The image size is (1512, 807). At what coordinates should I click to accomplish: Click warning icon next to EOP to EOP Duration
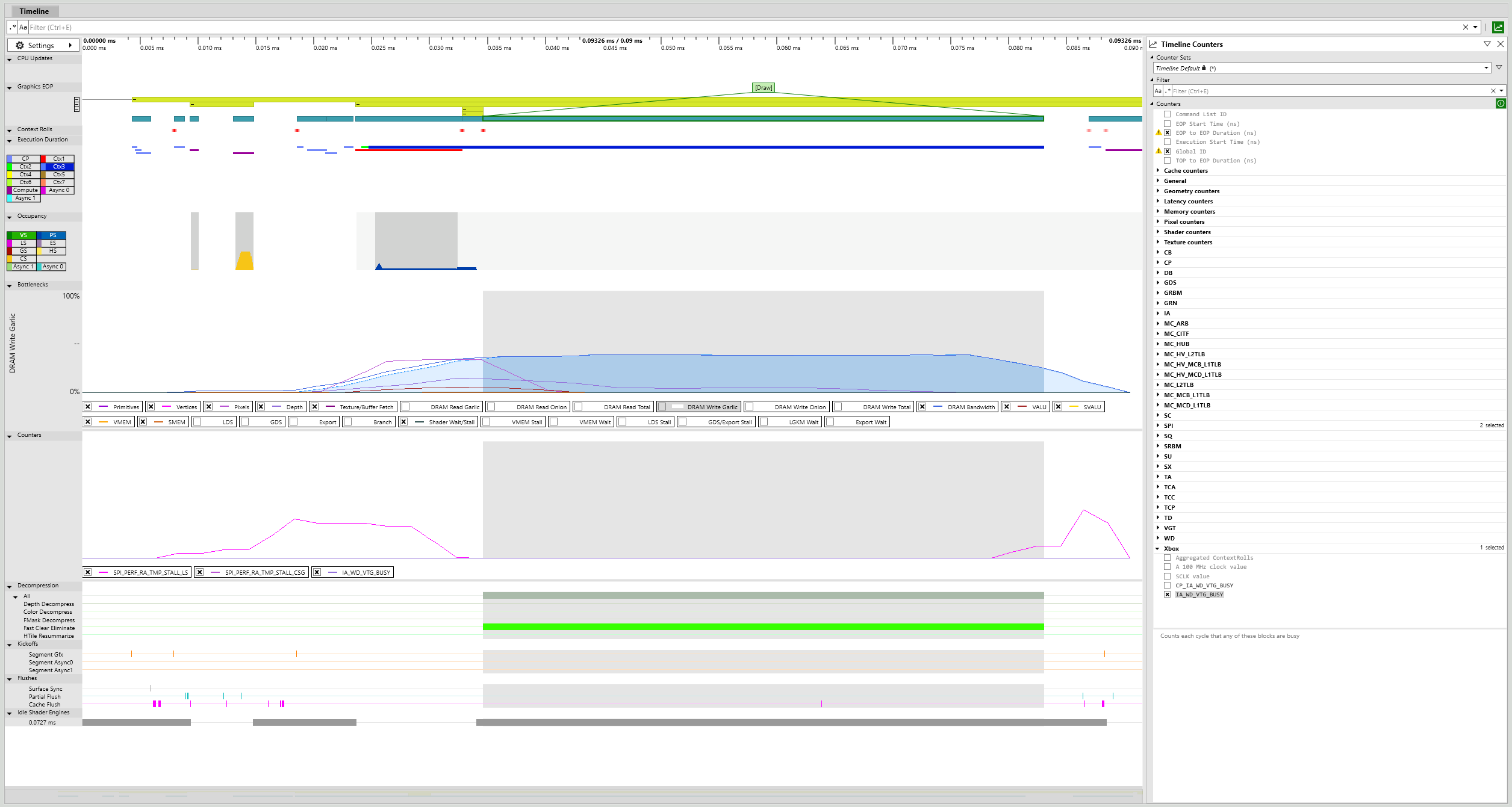(1158, 132)
